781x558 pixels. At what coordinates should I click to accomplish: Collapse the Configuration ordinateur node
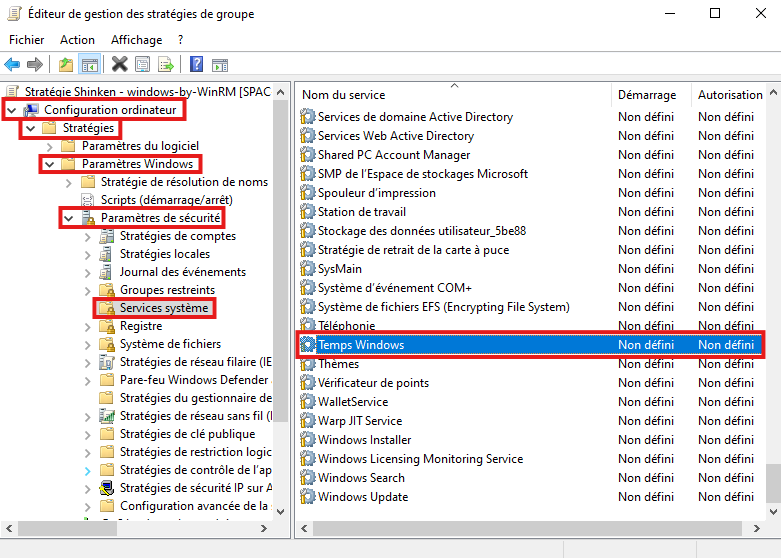11,109
